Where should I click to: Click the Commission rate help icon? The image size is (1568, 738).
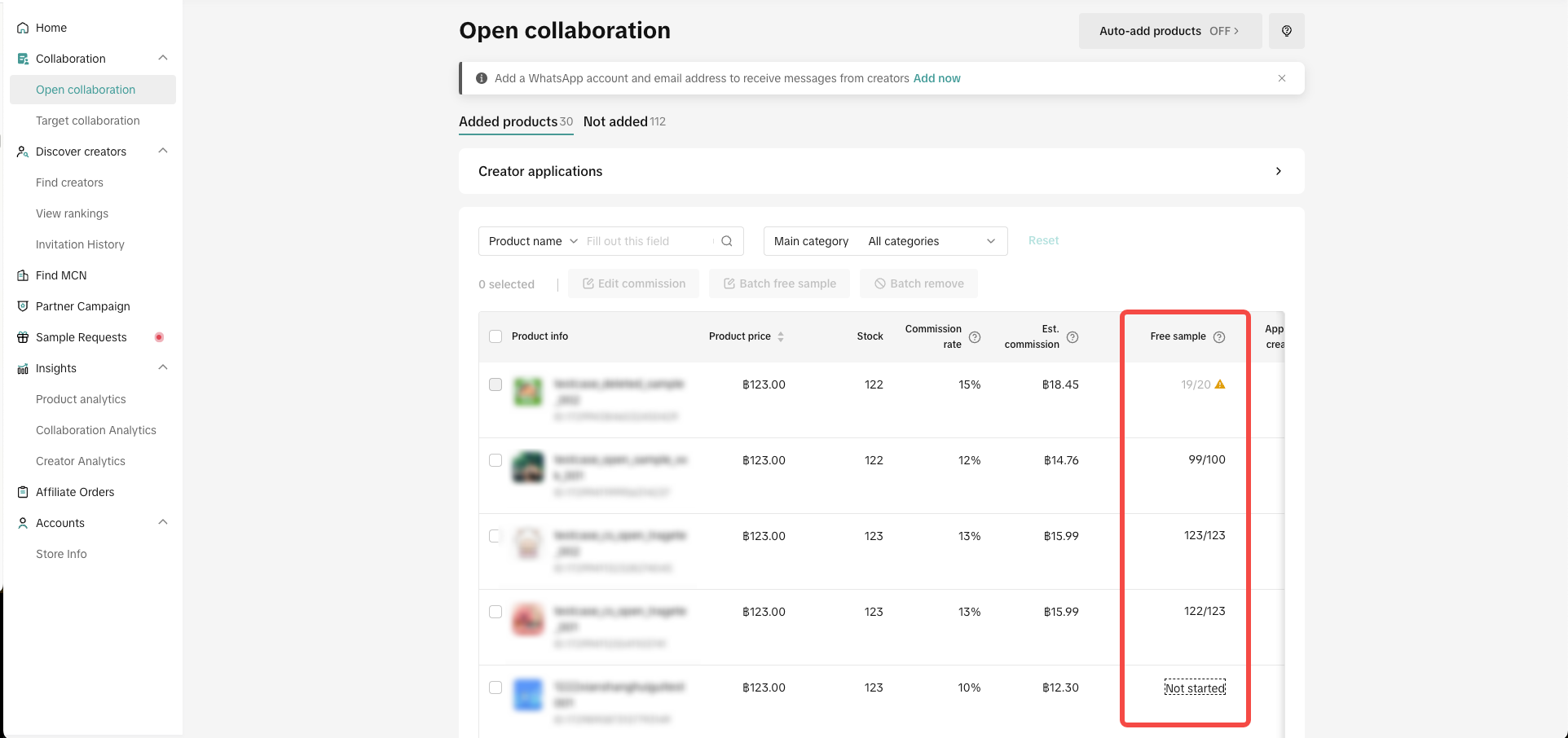point(974,337)
